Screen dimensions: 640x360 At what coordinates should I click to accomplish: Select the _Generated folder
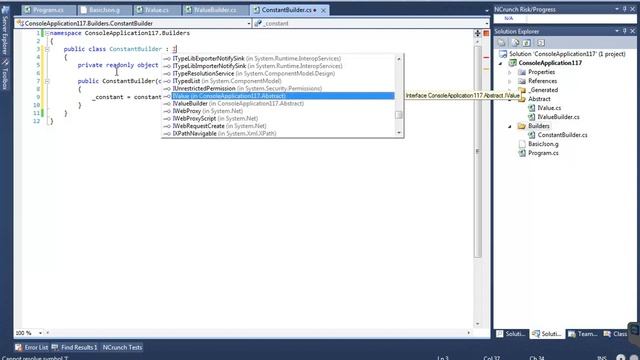[543, 90]
